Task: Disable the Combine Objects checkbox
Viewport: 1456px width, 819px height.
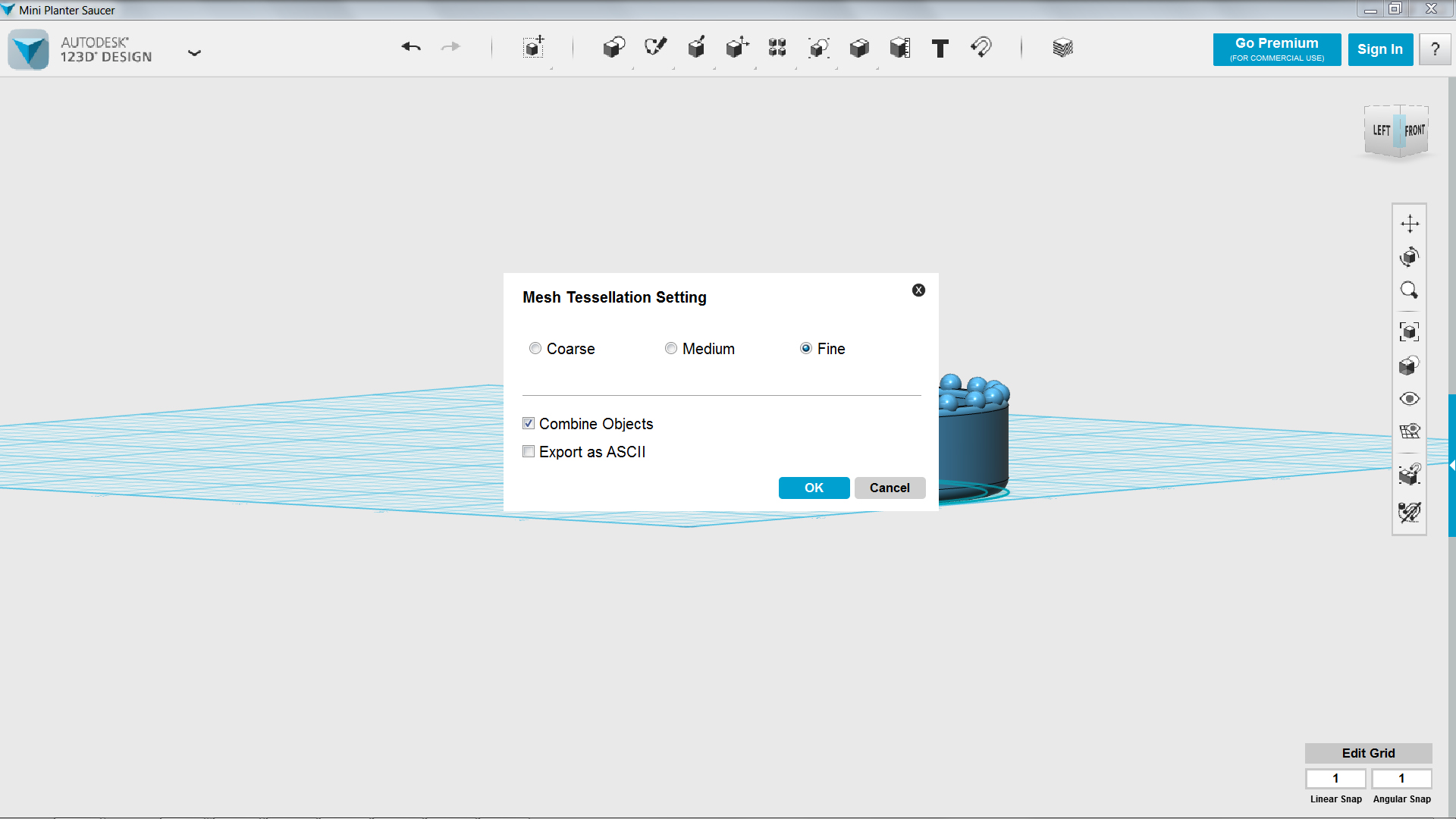Action: (527, 422)
